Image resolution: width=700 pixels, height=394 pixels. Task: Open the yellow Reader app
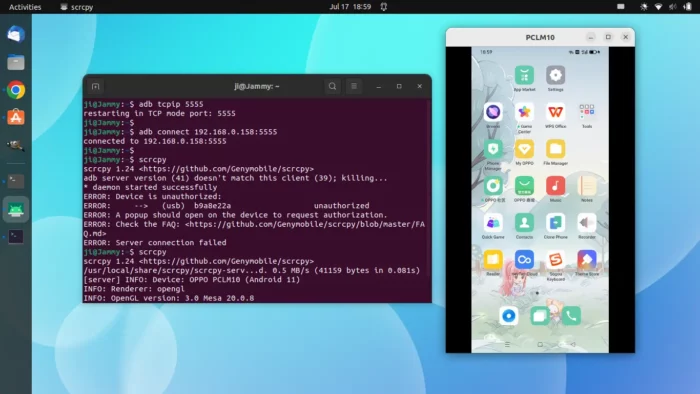click(x=493, y=260)
